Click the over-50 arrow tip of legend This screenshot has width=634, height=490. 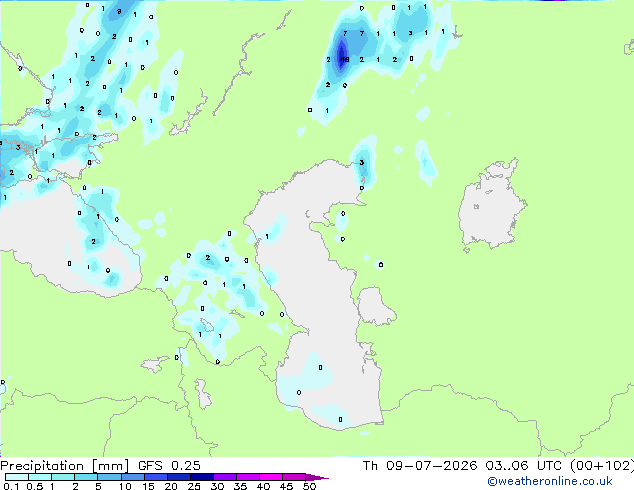click(317, 477)
